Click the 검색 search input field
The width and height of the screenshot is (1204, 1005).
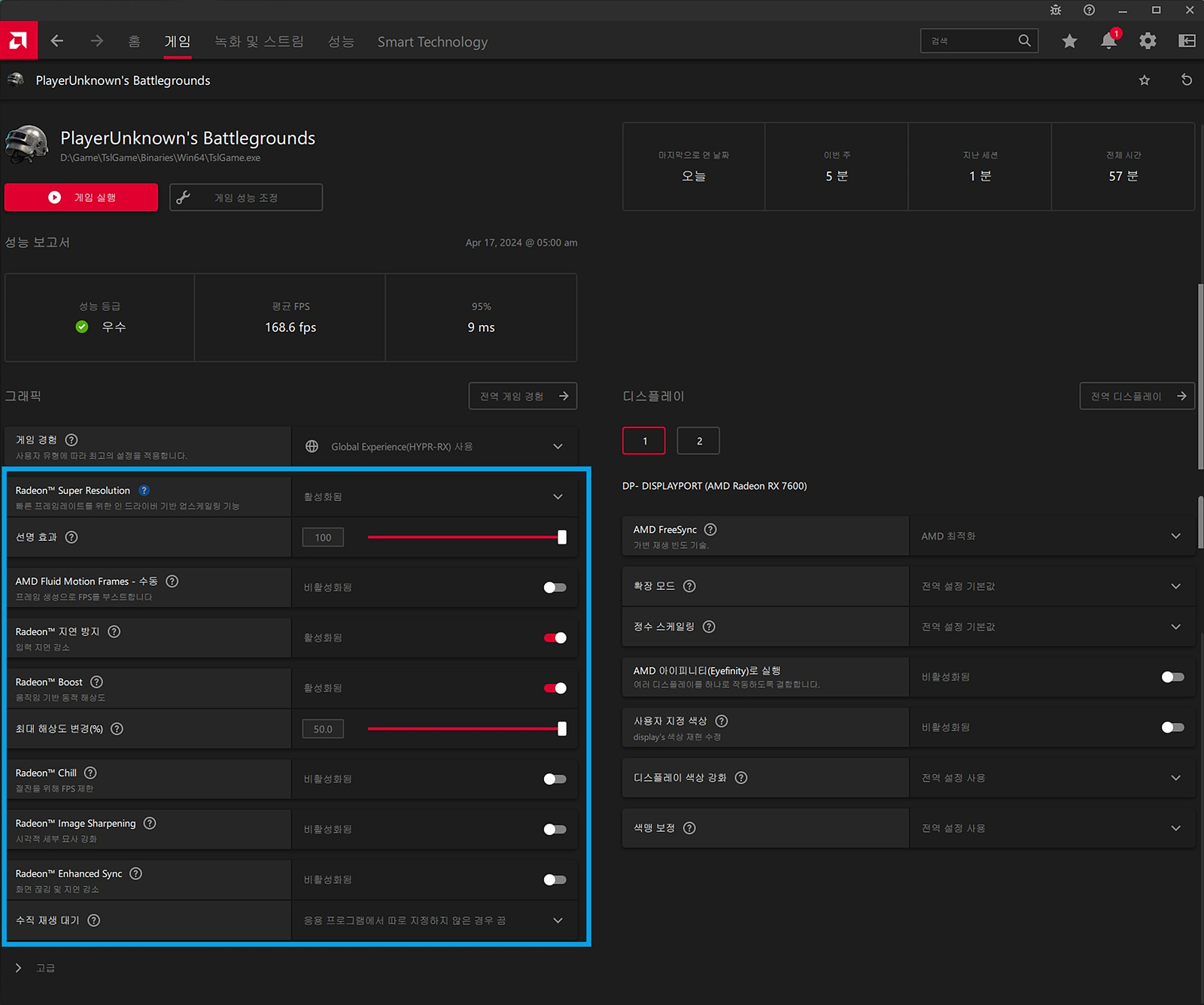[969, 41]
